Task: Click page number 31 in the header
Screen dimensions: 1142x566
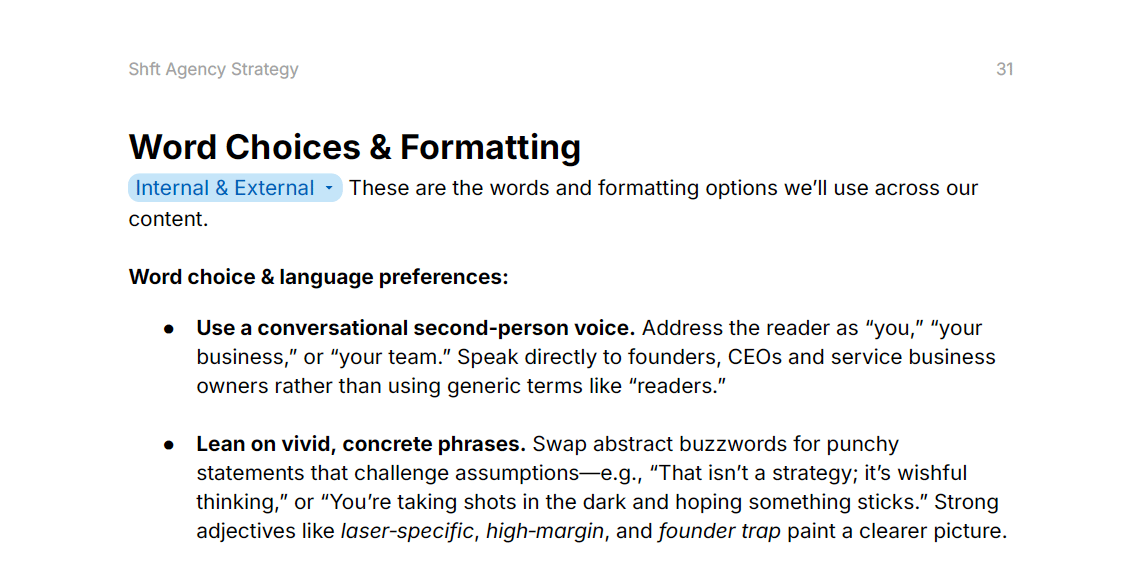Action: [x=1005, y=69]
